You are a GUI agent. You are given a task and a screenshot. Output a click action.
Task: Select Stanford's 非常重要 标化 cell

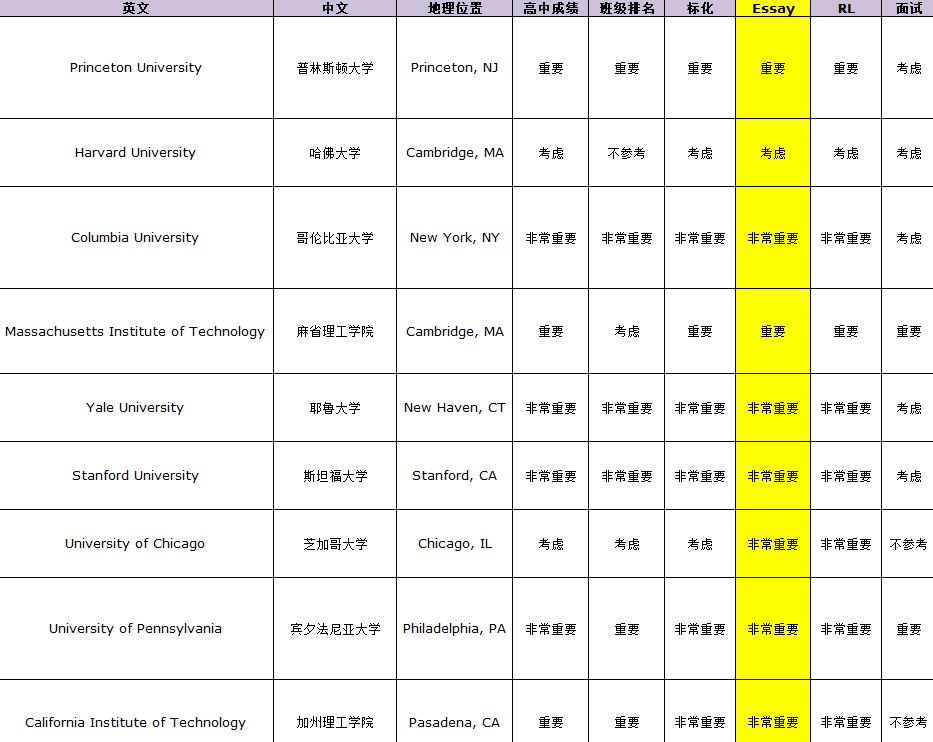(700, 475)
